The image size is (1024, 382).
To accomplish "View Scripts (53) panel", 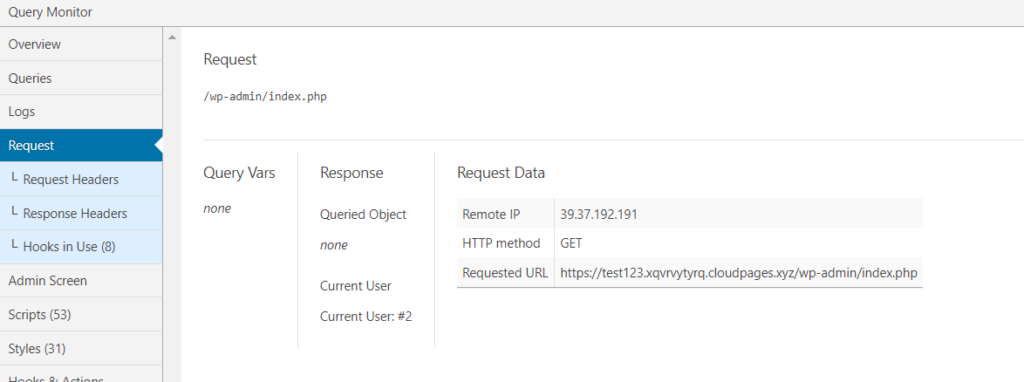I will (81, 315).
